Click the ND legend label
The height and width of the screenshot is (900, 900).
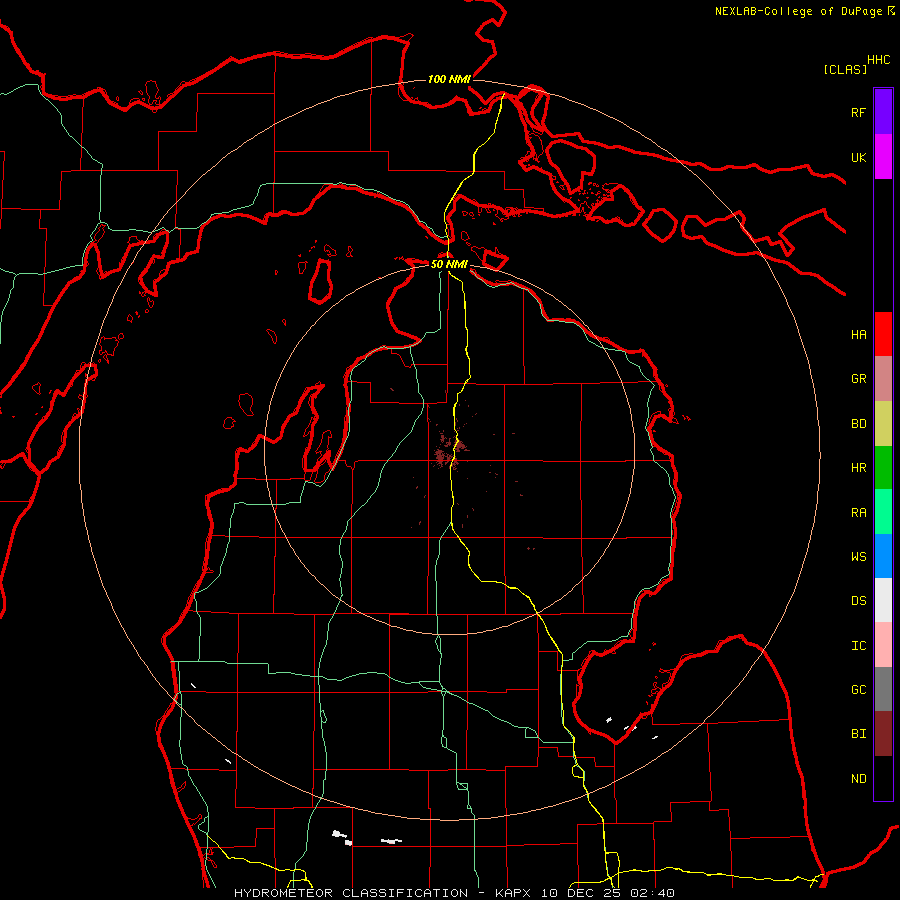pyautogui.click(x=858, y=779)
